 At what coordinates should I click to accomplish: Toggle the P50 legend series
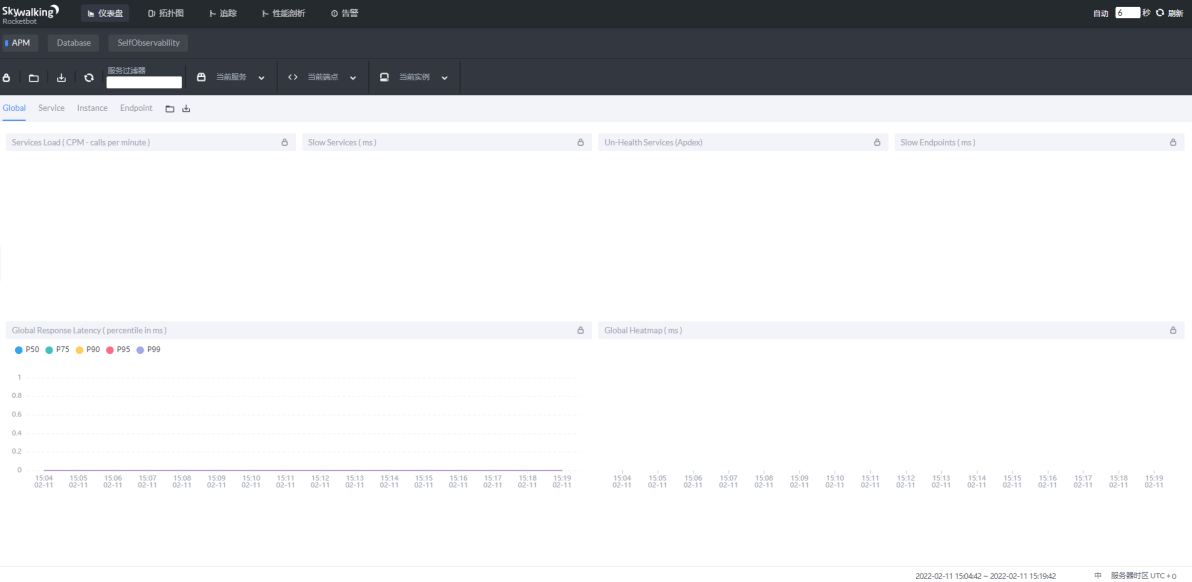(27, 350)
